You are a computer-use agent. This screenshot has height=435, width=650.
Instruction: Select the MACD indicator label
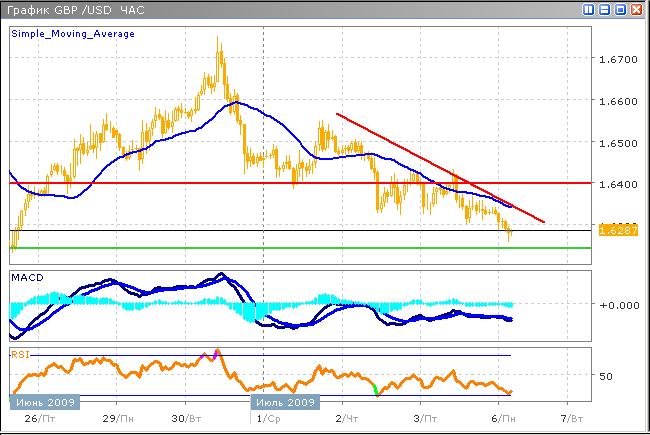point(27,277)
